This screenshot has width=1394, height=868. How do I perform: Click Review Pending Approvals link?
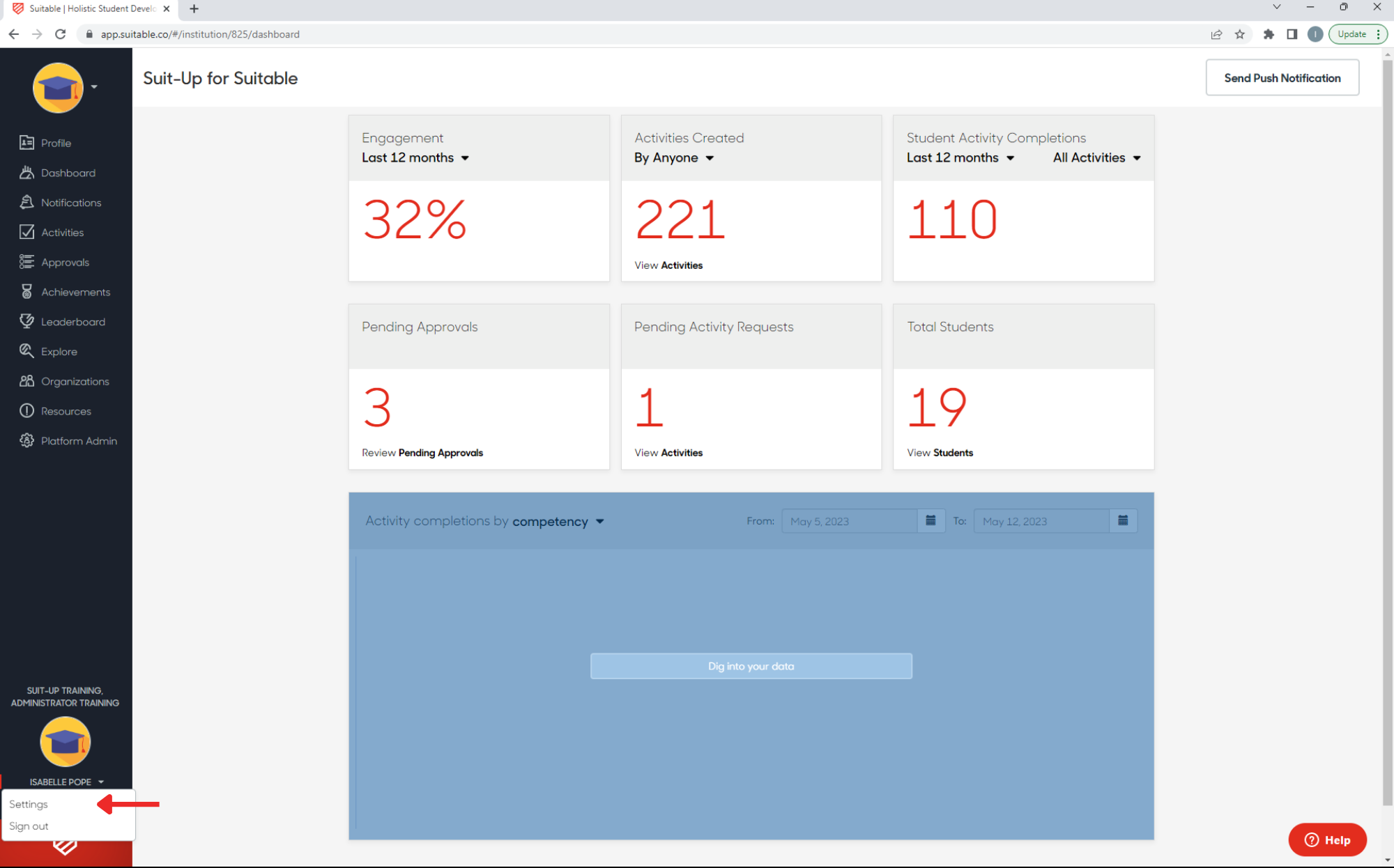(422, 452)
